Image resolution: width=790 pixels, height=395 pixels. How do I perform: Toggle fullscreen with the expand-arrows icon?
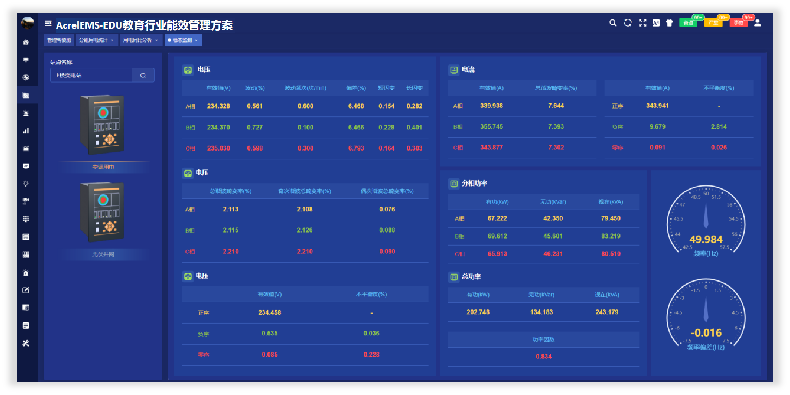coord(642,23)
